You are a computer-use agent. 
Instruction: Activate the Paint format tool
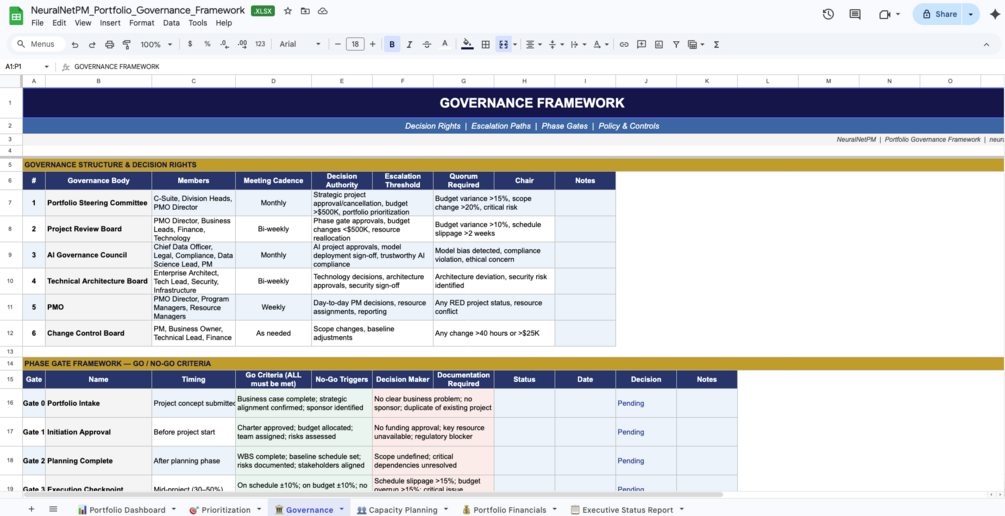[126, 45]
